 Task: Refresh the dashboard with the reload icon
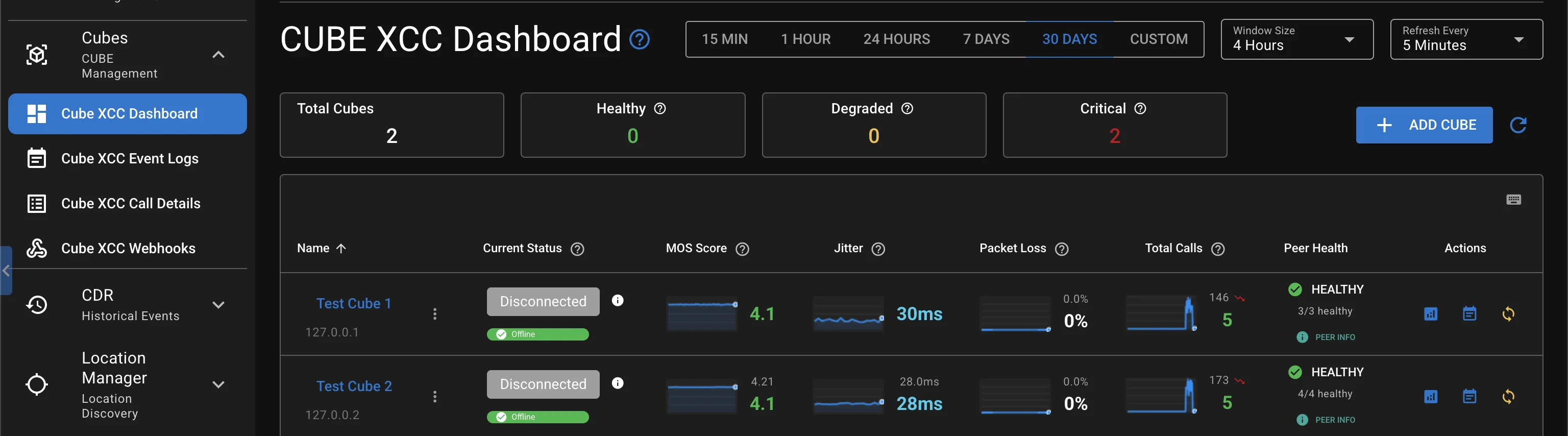pyautogui.click(x=1518, y=125)
